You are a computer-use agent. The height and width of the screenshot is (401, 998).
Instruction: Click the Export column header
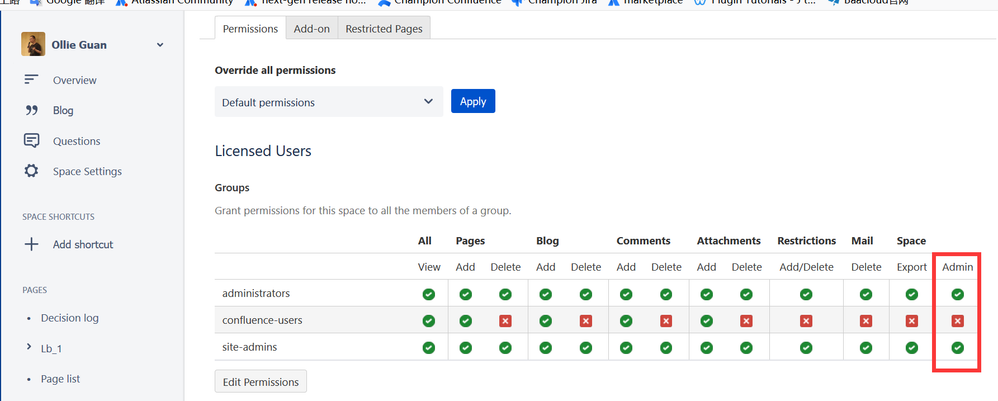[x=911, y=267]
